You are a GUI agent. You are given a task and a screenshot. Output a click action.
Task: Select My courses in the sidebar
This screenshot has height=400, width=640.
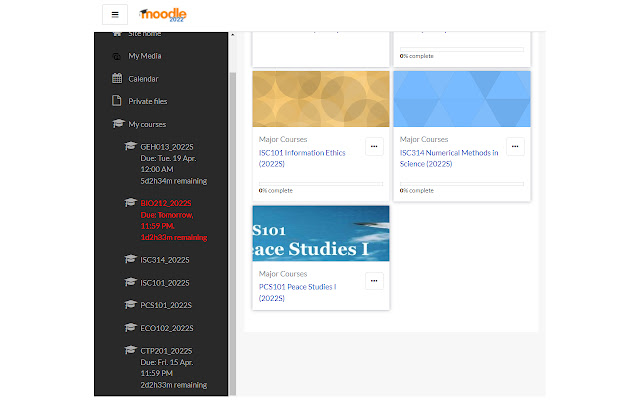(147, 124)
